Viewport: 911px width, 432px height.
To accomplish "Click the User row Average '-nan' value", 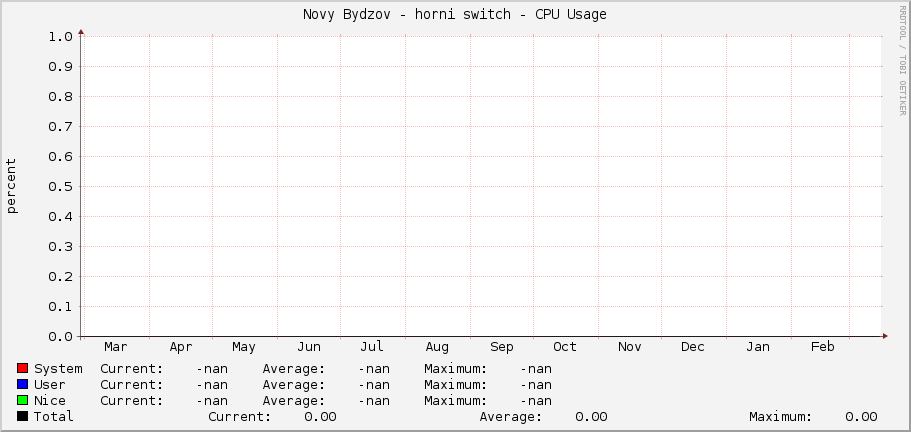I will pyautogui.click(x=374, y=384).
